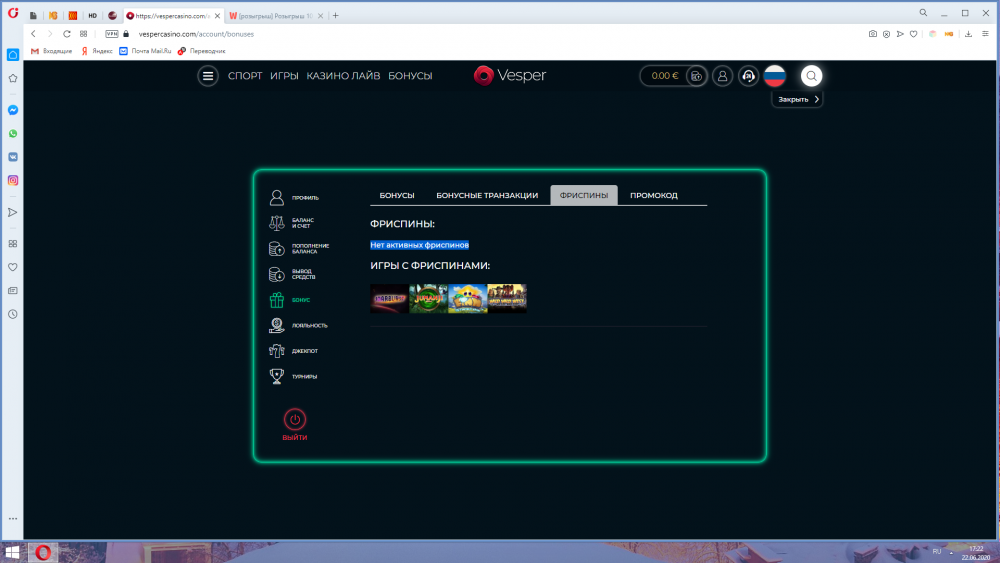1000x563 pixels.
Task: Click the search magnifier icon in site header
Action: click(811, 76)
